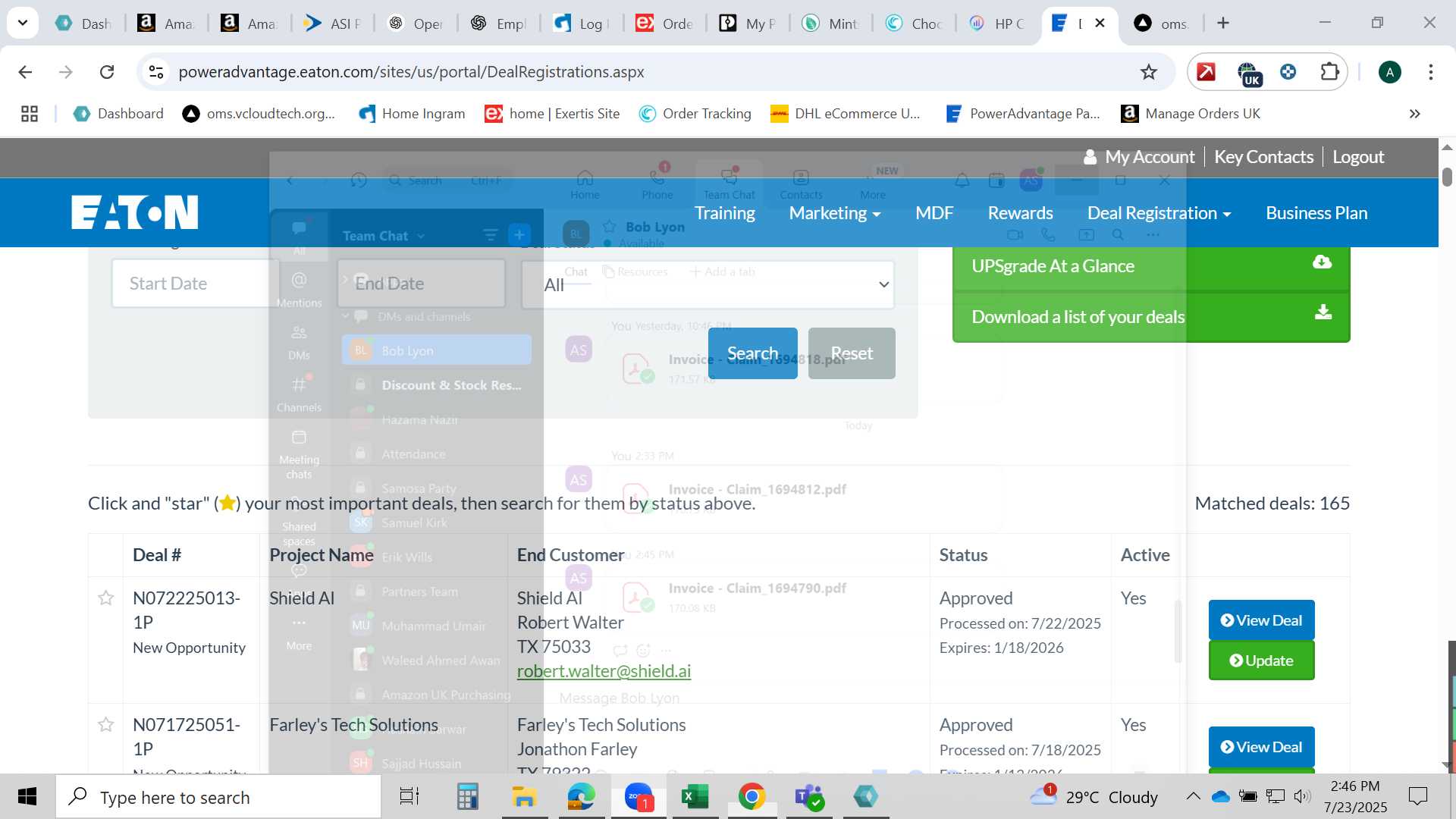Open Microsoft Edge from the taskbar

click(x=581, y=796)
